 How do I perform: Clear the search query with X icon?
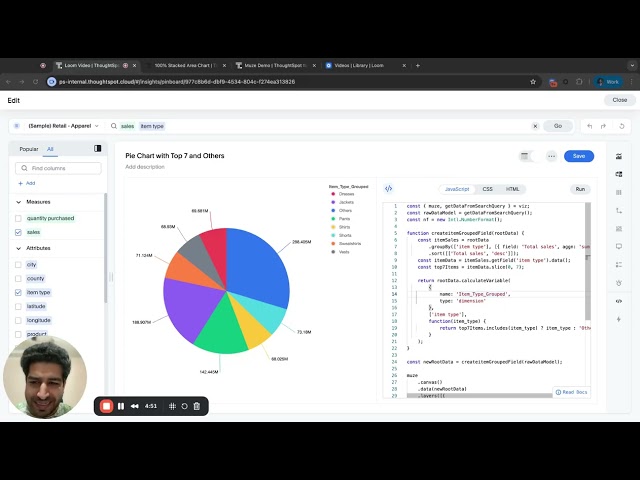tap(535, 126)
